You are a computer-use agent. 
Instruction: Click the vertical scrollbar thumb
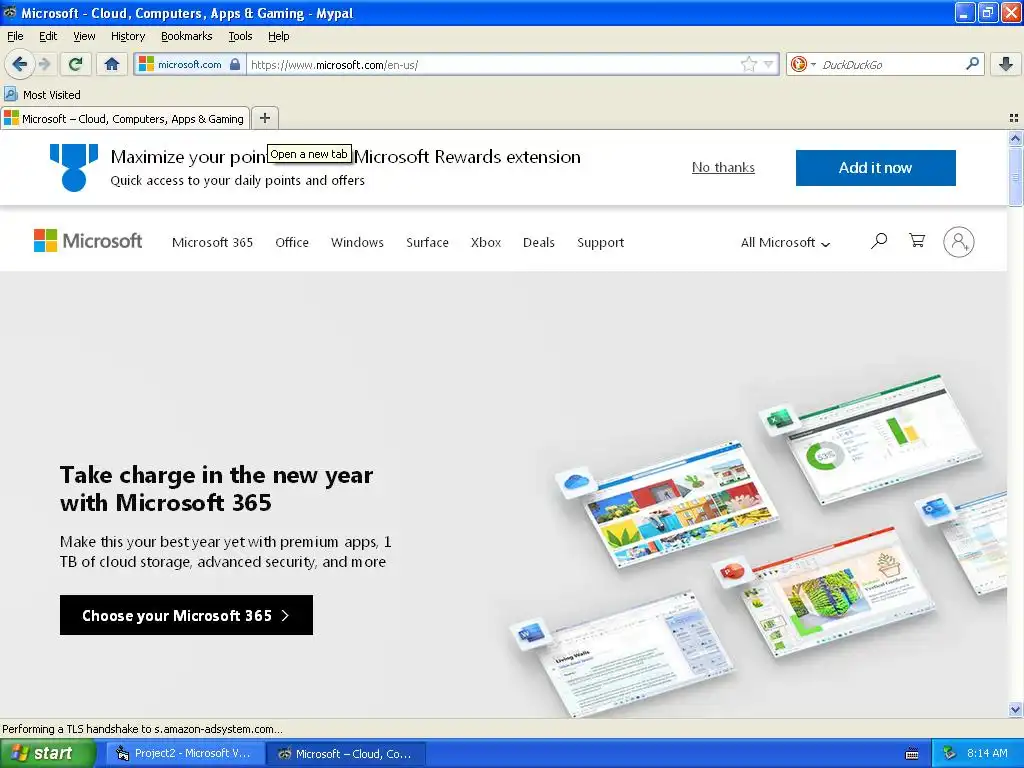1015,176
